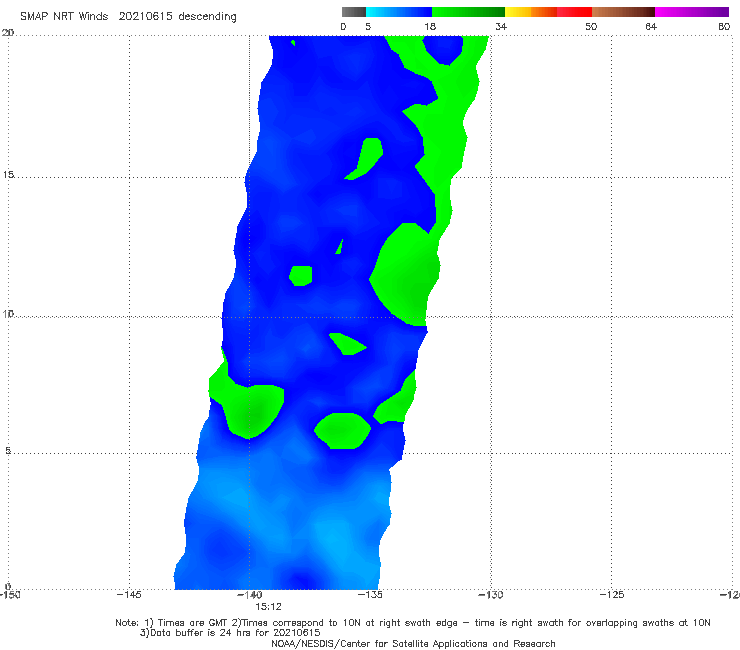Screen dimensions: 740x650
Task: Click the latitude label "20" at top left
Action: 8,33
